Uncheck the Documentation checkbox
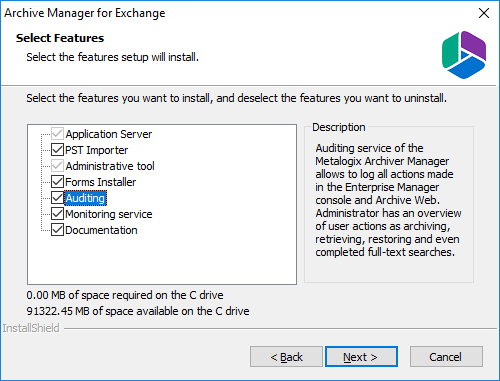Viewport: 500px width, 381px height. pyautogui.click(x=57, y=230)
